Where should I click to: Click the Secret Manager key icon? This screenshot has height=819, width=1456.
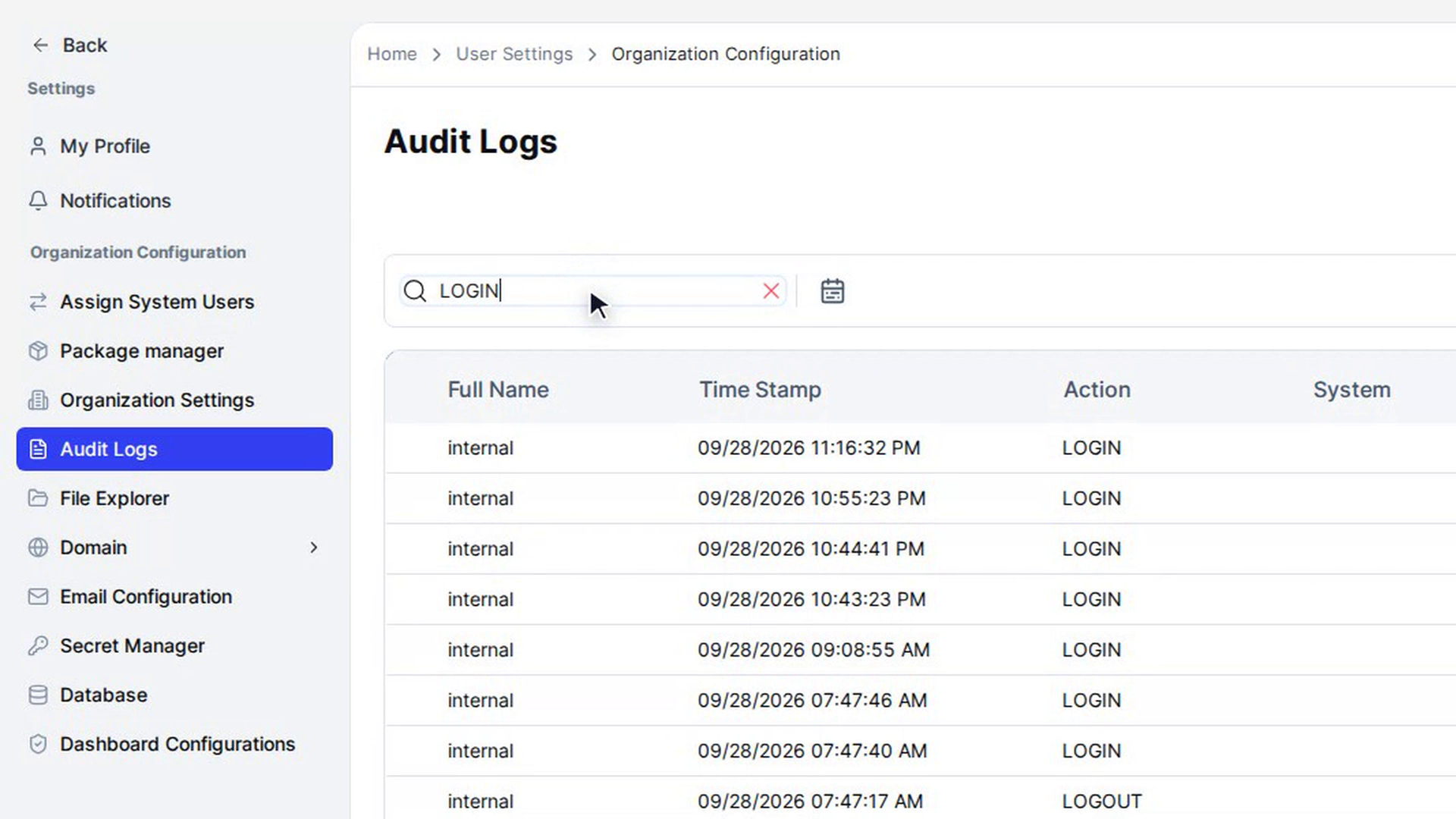coord(38,646)
